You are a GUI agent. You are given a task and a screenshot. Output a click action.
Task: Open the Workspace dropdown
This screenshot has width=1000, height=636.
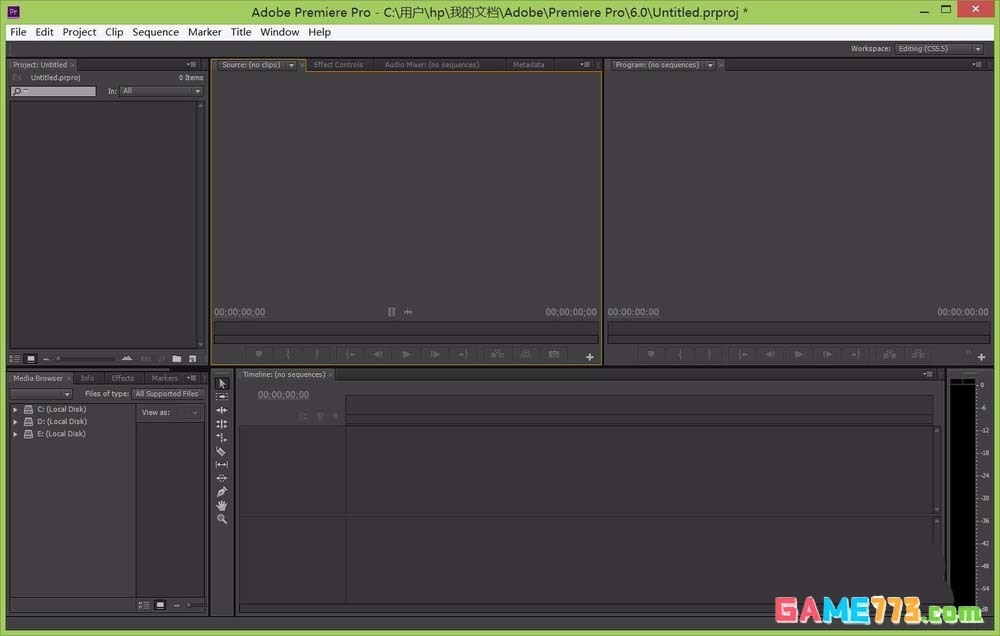click(939, 48)
